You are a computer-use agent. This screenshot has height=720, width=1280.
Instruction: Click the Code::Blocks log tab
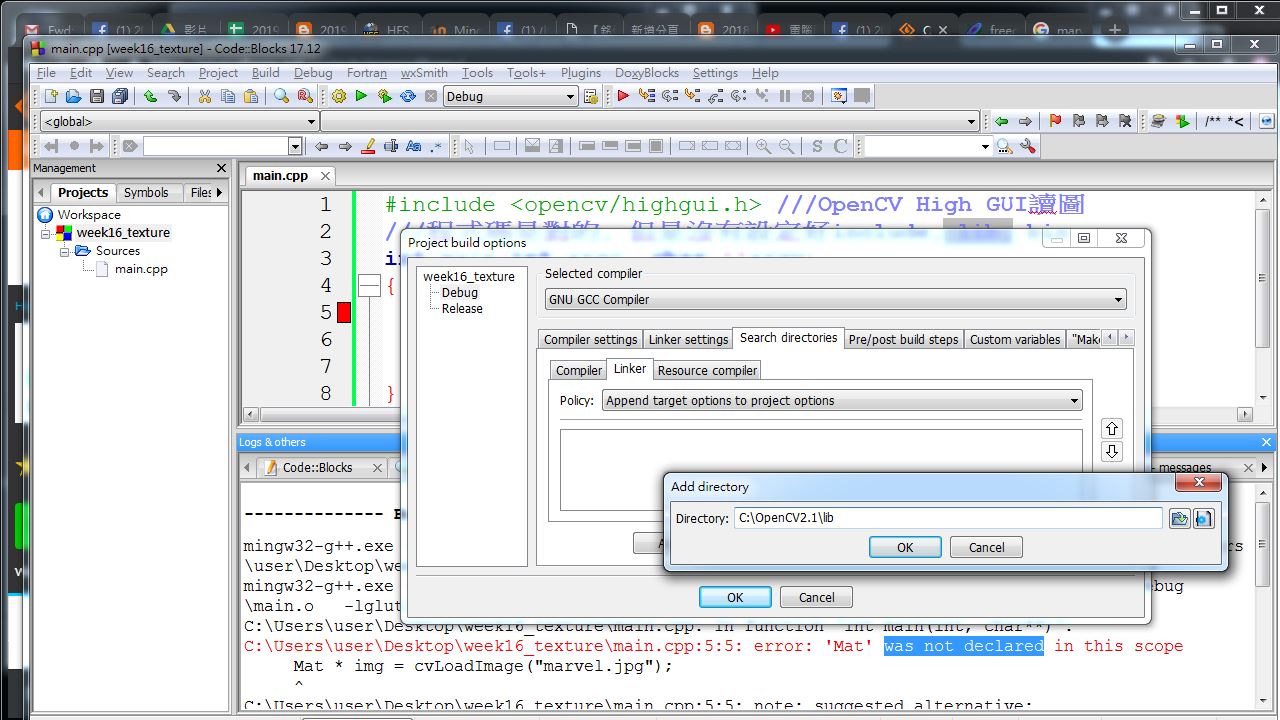pos(317,467)
